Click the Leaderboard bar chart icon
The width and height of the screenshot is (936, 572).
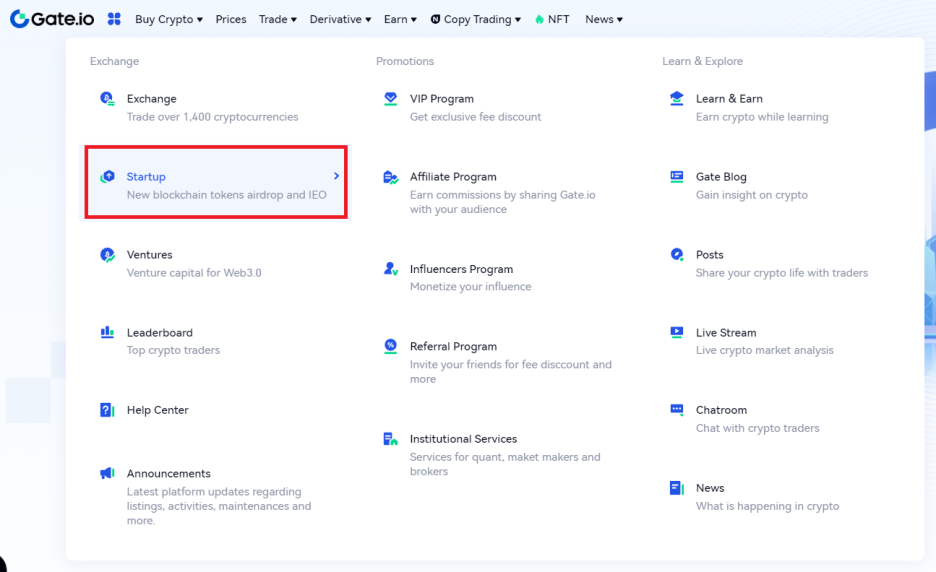tap(107, 332)
